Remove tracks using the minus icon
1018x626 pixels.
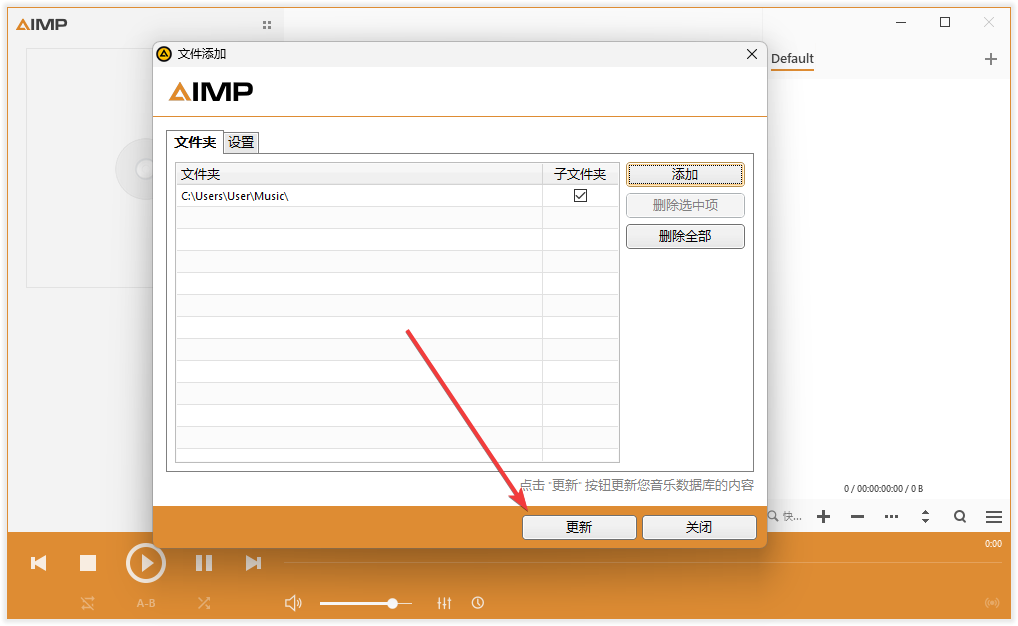(856, 516)
